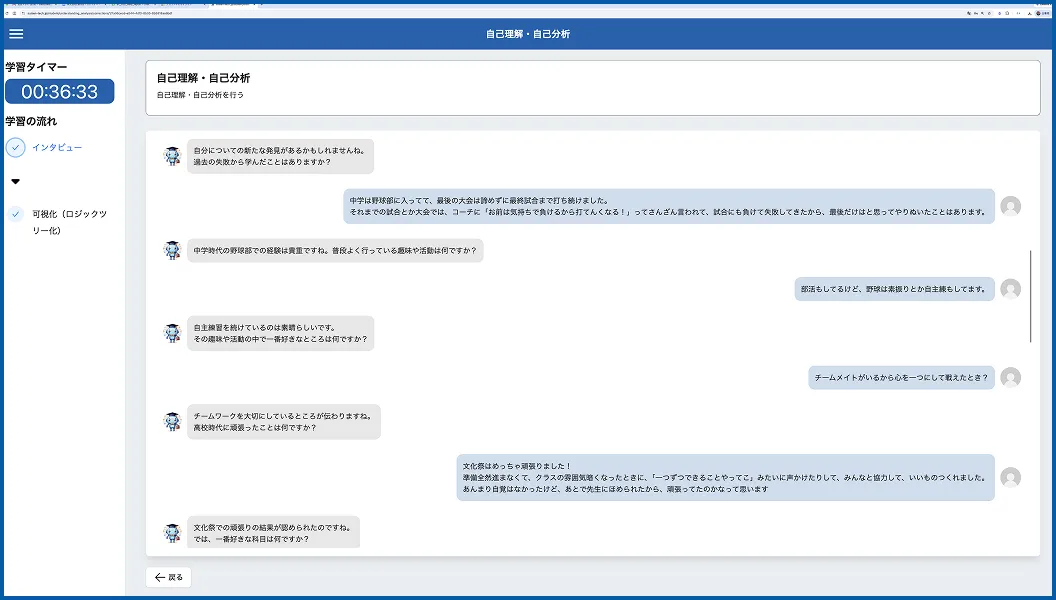Click robot avatar beside 中学時代の野球部 message
1056x600 pixels.
click(x=172, y=250)
